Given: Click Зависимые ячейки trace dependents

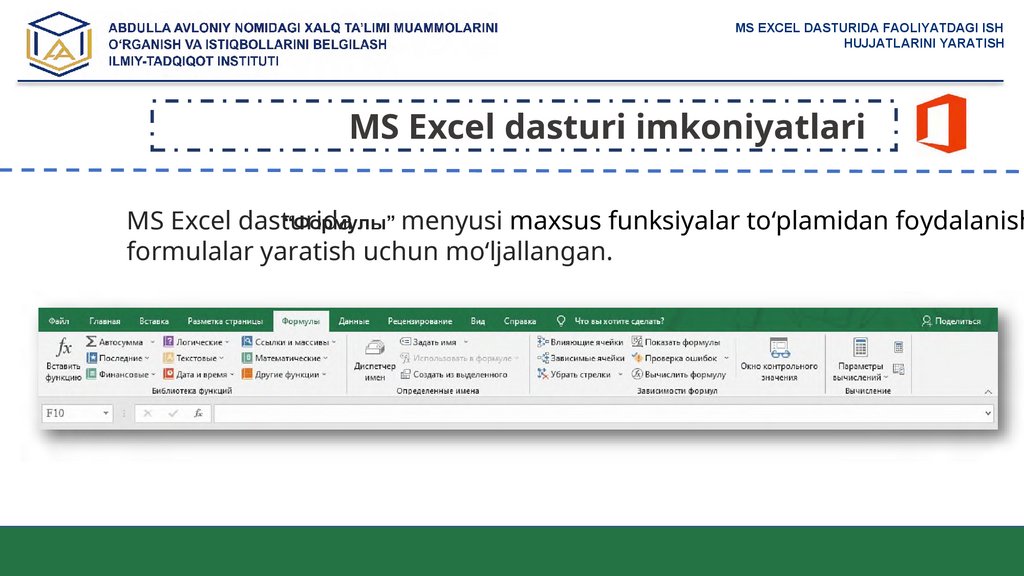Looking at the screenshot, I should coord(581,358).
